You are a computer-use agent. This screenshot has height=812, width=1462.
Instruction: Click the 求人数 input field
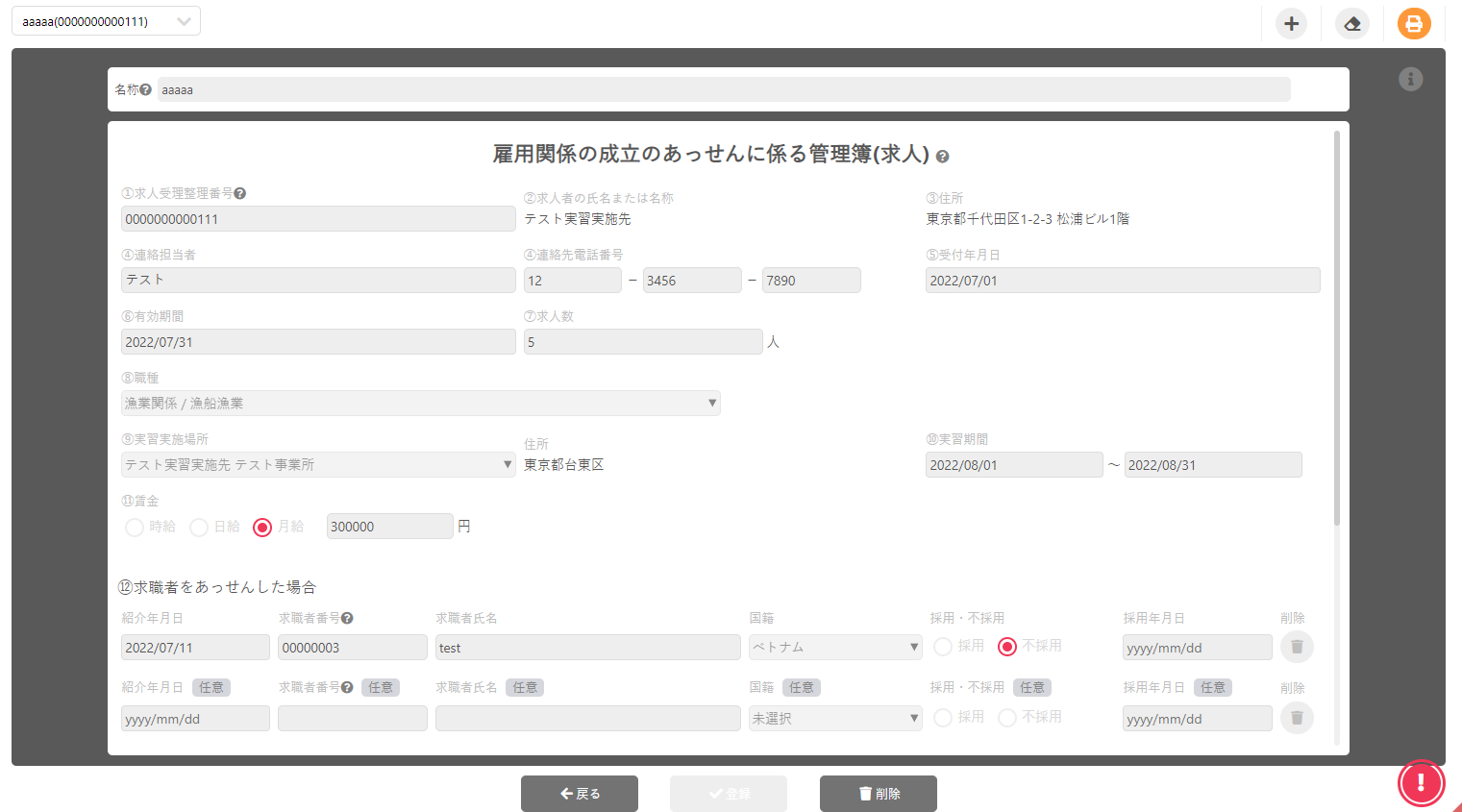pos(642,342)
